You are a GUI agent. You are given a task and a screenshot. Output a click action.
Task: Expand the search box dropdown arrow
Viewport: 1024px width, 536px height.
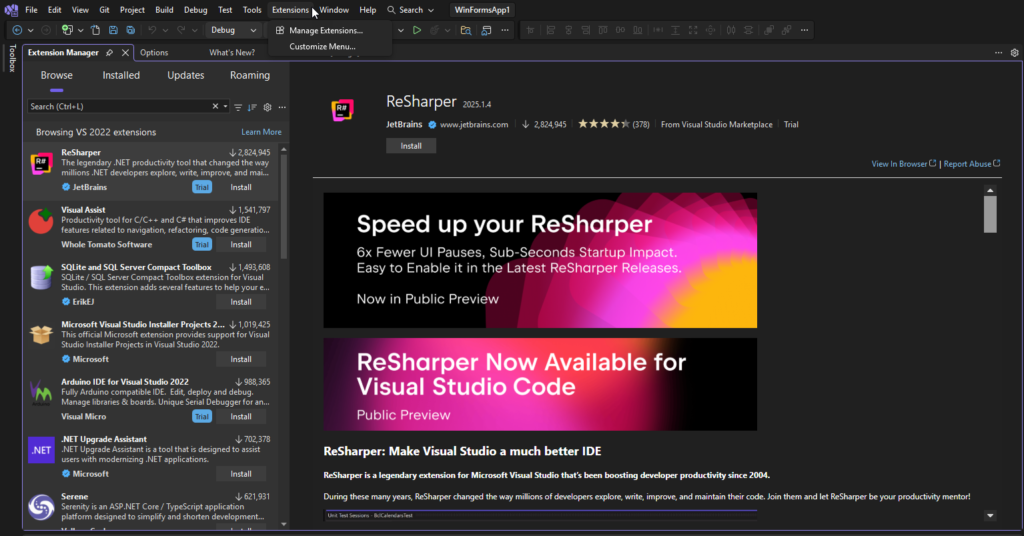225,106
